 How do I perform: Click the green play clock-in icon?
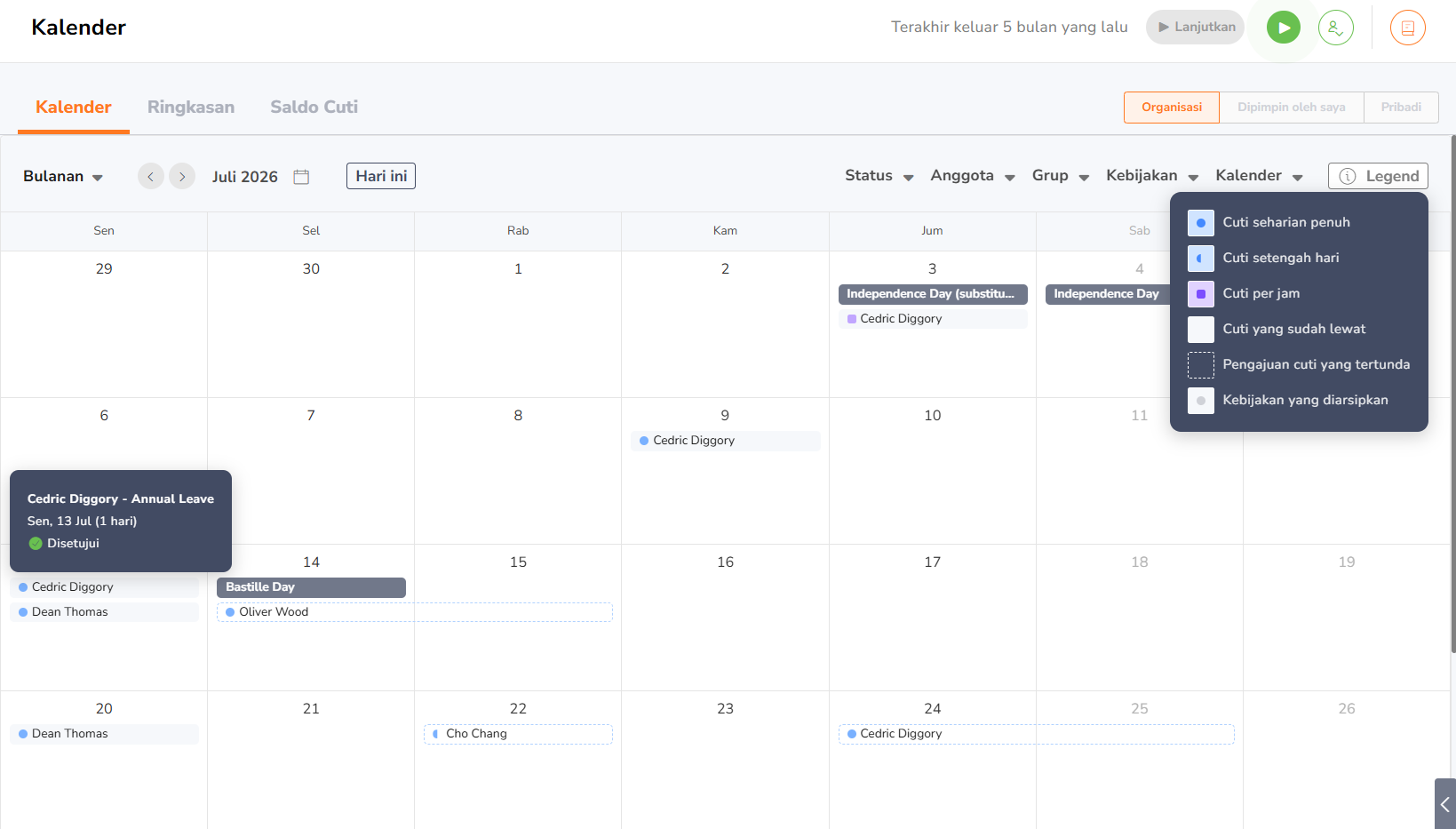tap(1283, 28)
